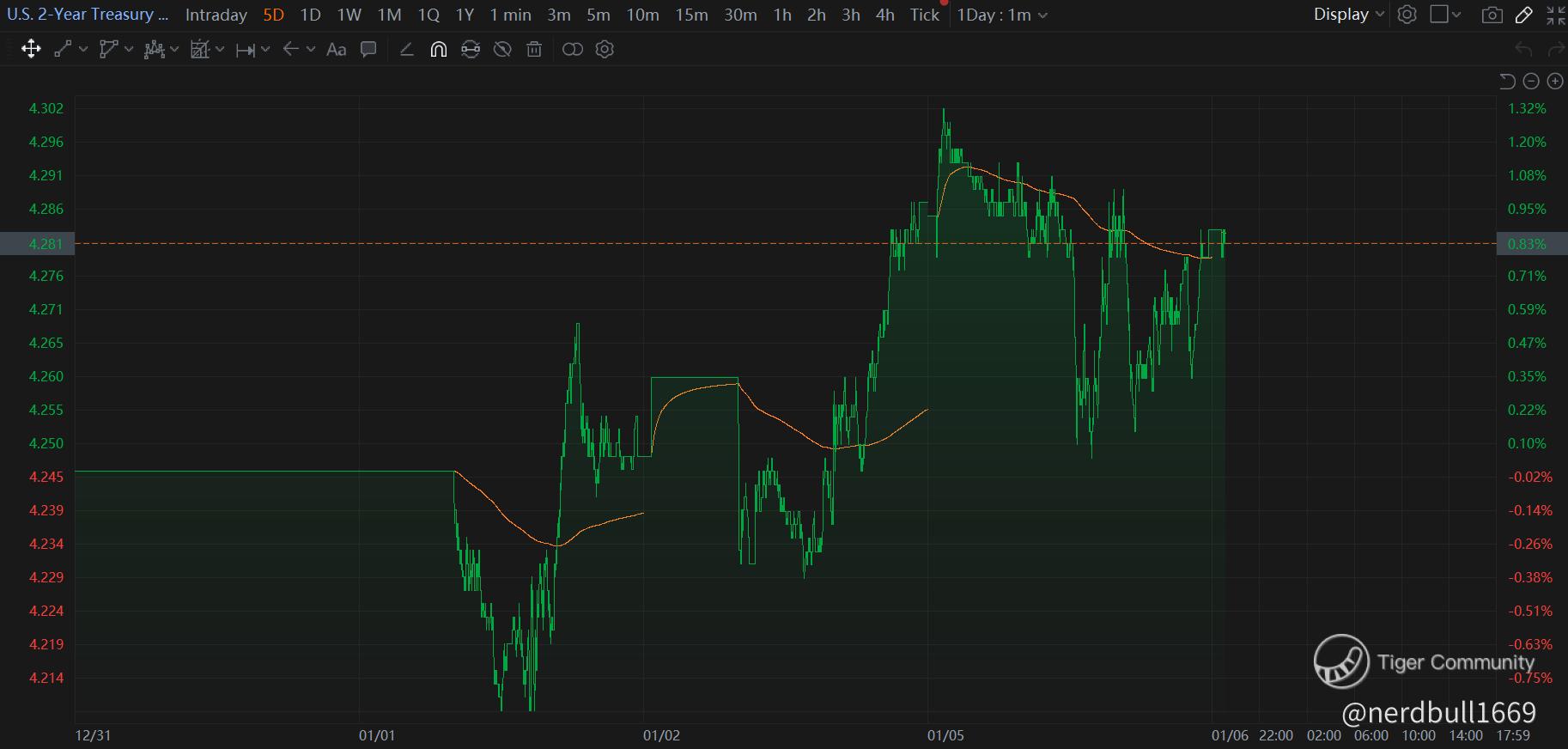1568x749 pixels.
Task: Choose the text annotation Aa tool
Action: (x=337, y=49)
